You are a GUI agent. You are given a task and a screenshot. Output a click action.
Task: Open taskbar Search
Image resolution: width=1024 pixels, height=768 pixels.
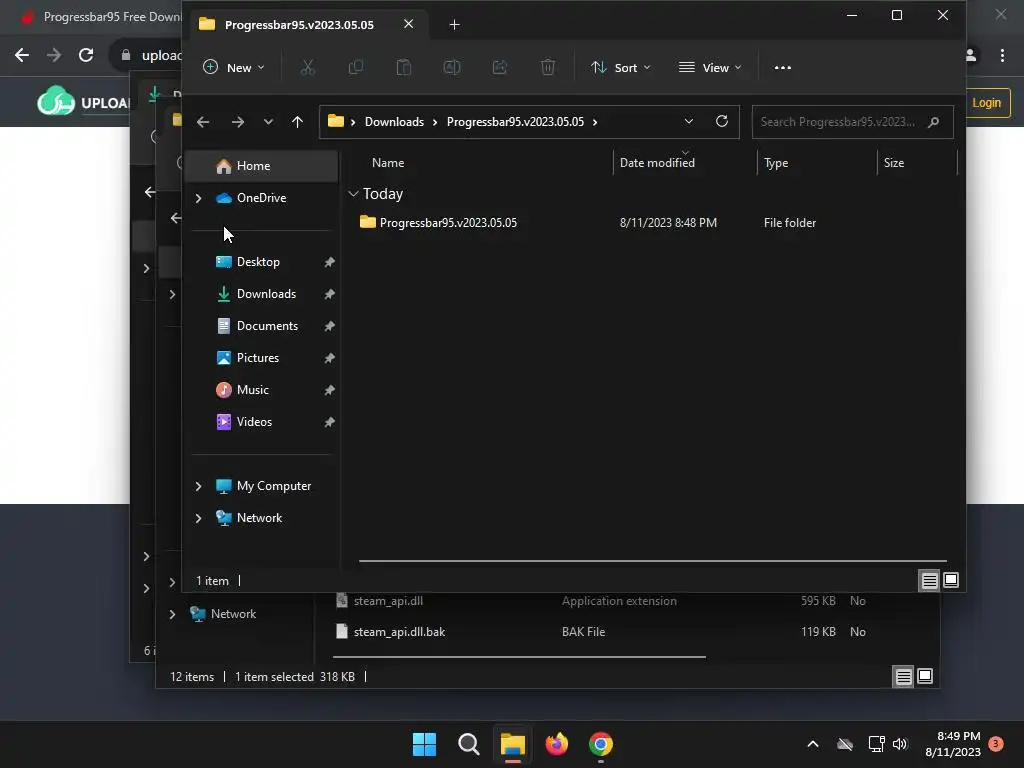468,744
